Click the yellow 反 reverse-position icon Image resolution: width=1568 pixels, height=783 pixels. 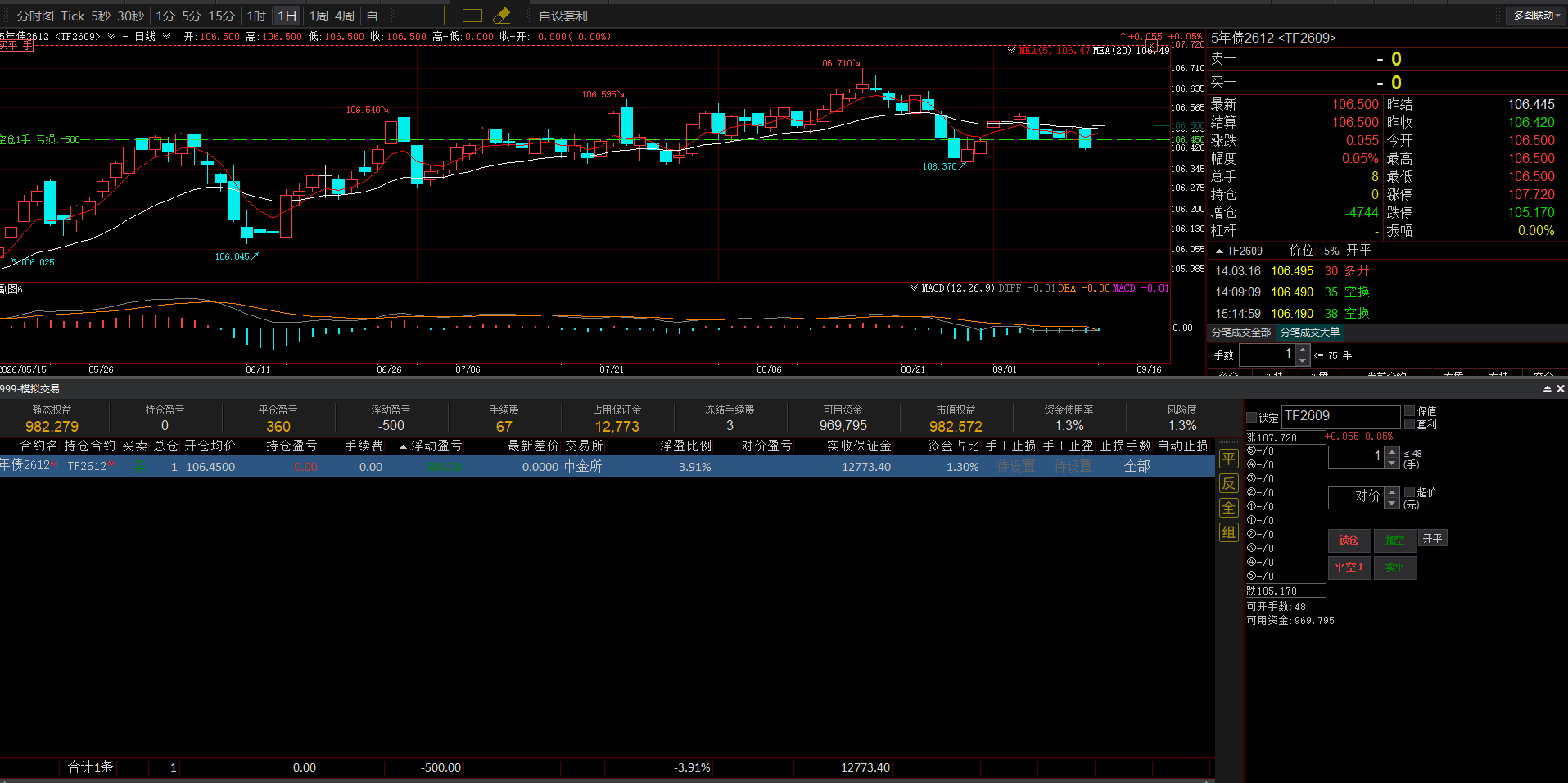pos(1228,483)
